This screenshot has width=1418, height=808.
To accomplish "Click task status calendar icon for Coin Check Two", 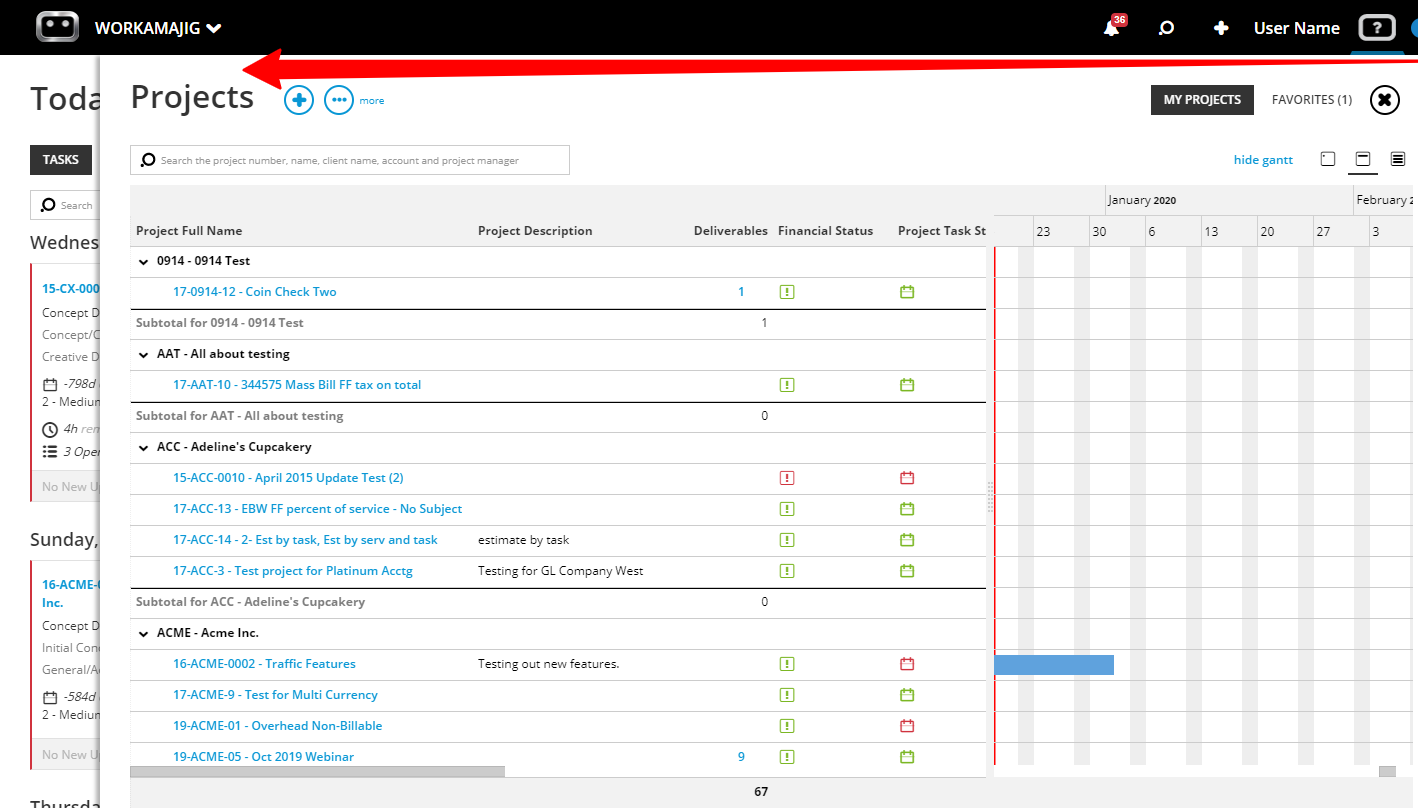I will [907, 292].
